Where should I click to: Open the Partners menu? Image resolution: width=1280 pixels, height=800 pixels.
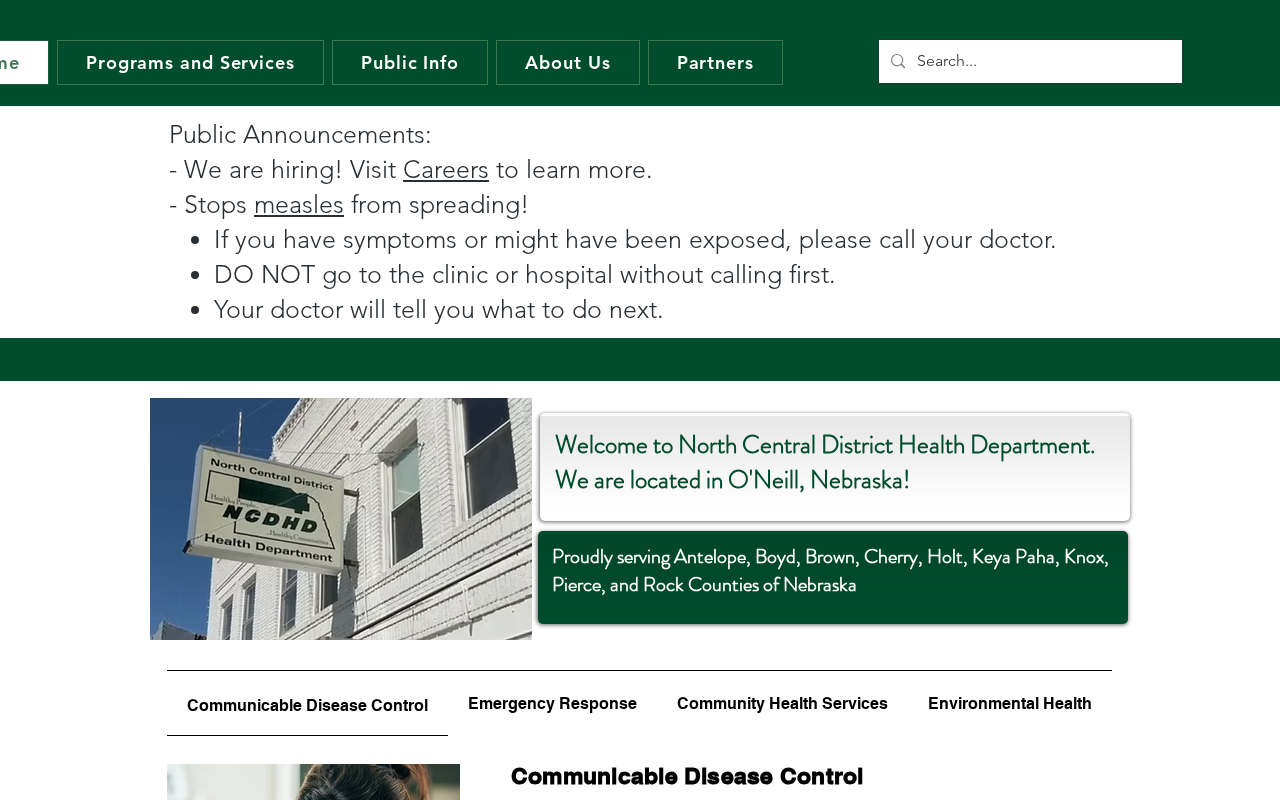715,63
